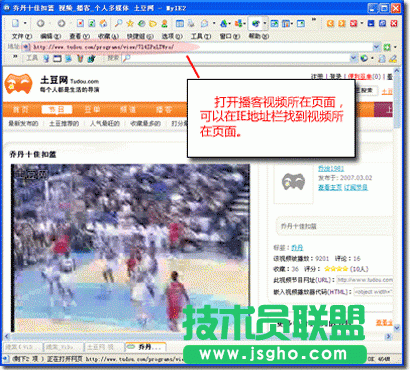Image resolution: width=410 pixels, height=370 pixels.
Task: Click the 乔丹 tag link
Action: coord(297,248)
